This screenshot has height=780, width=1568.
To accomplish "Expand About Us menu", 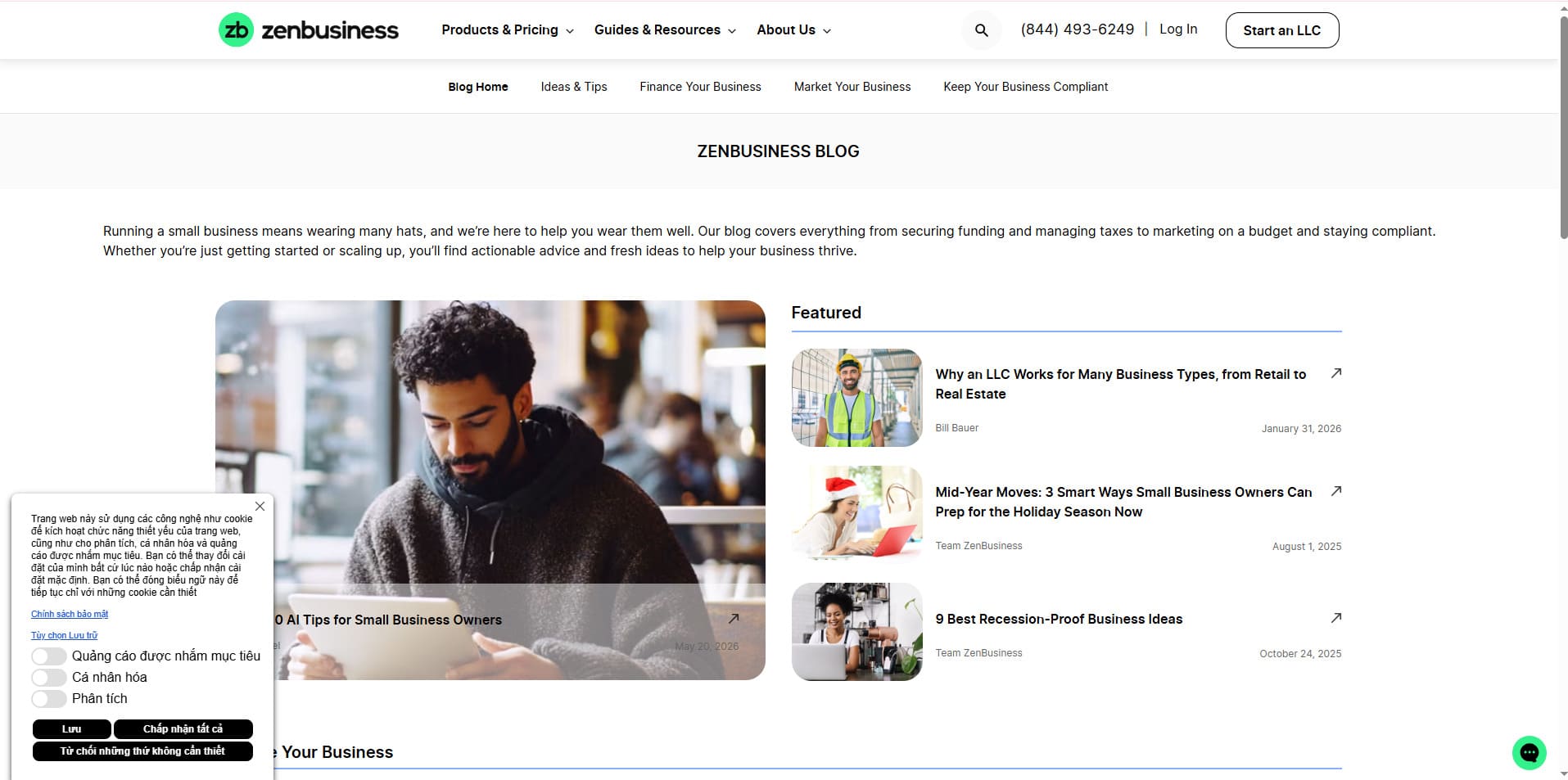I will pyautogui.click(x=793, y=30).
